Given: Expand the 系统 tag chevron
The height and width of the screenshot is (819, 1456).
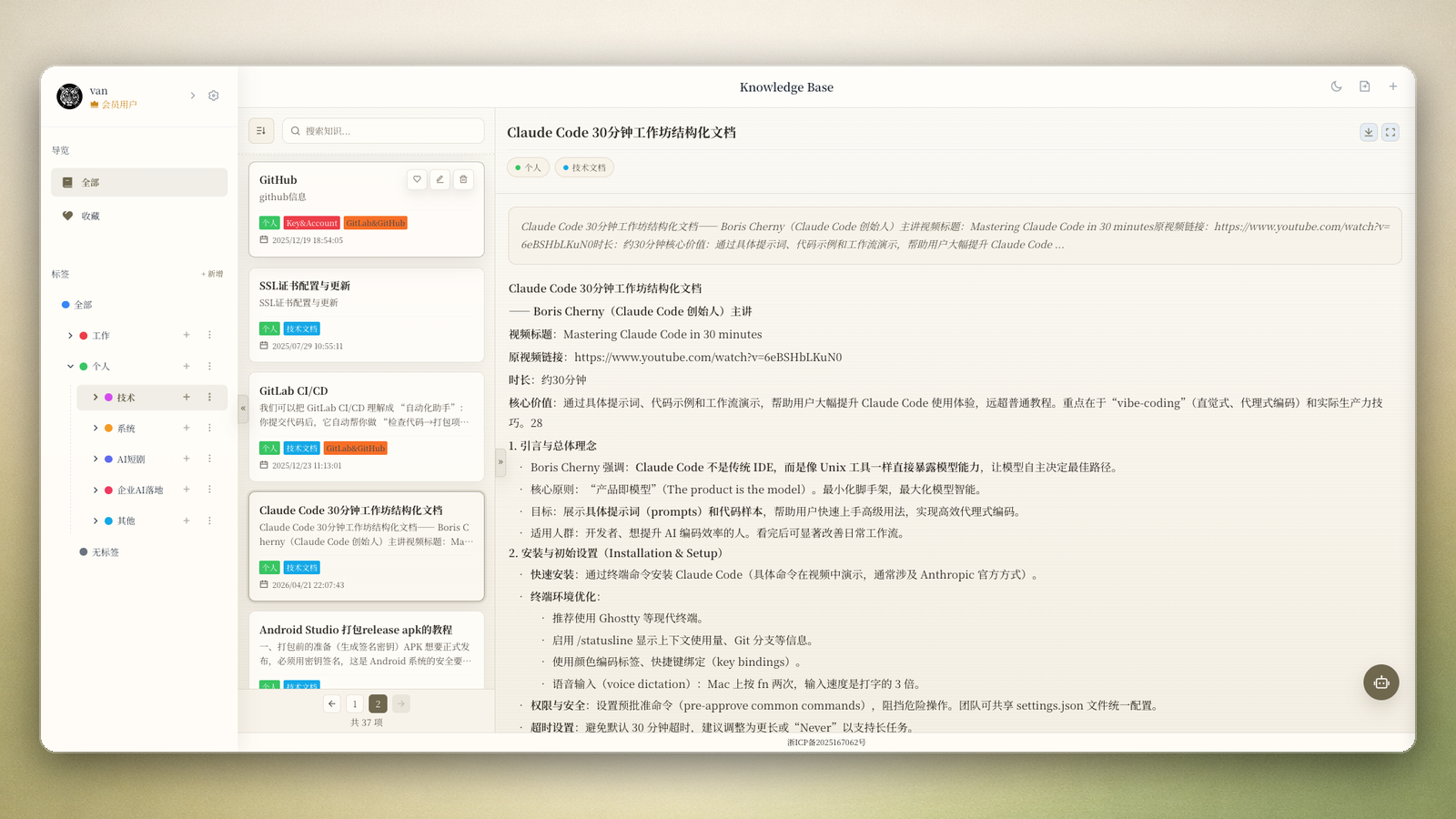Looking at the screenshot, I should (x=96, y=429).
